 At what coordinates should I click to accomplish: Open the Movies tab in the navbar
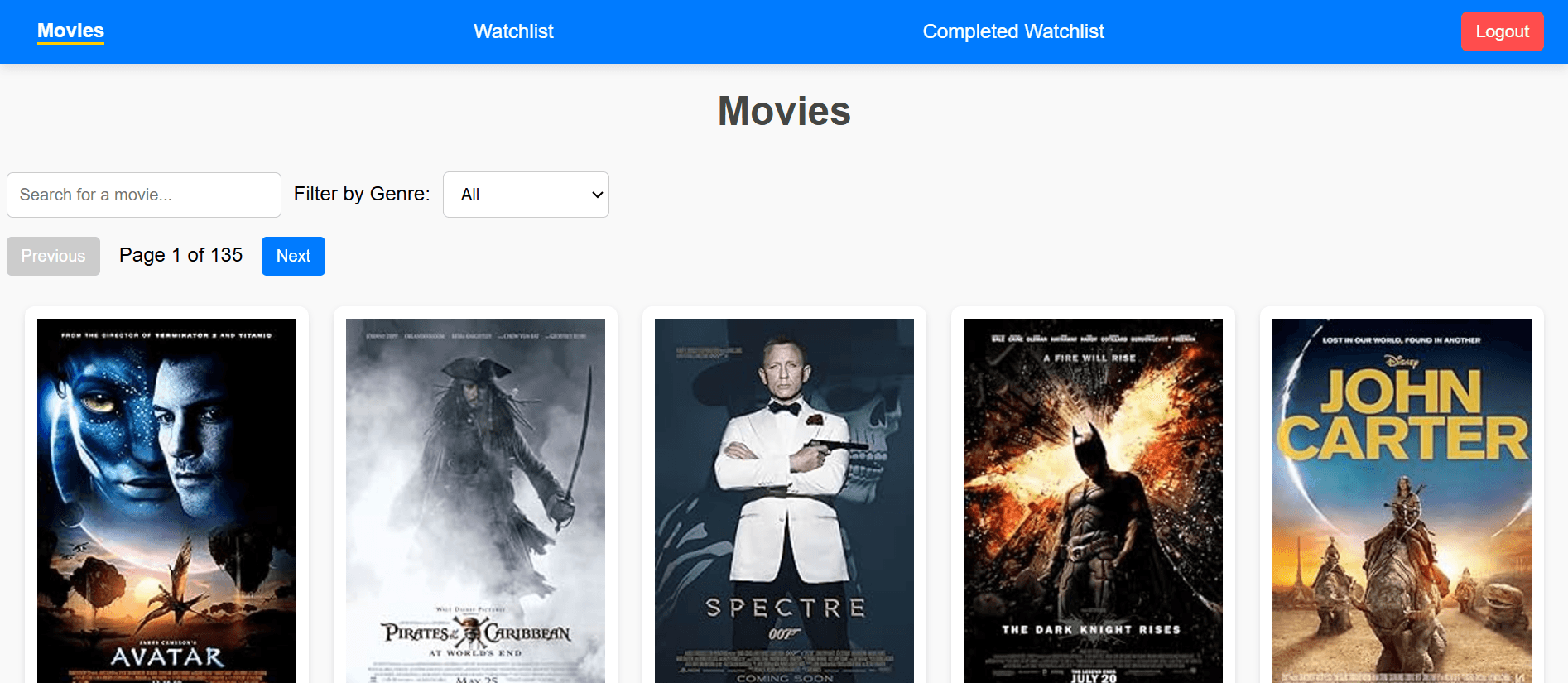[70, 31]
